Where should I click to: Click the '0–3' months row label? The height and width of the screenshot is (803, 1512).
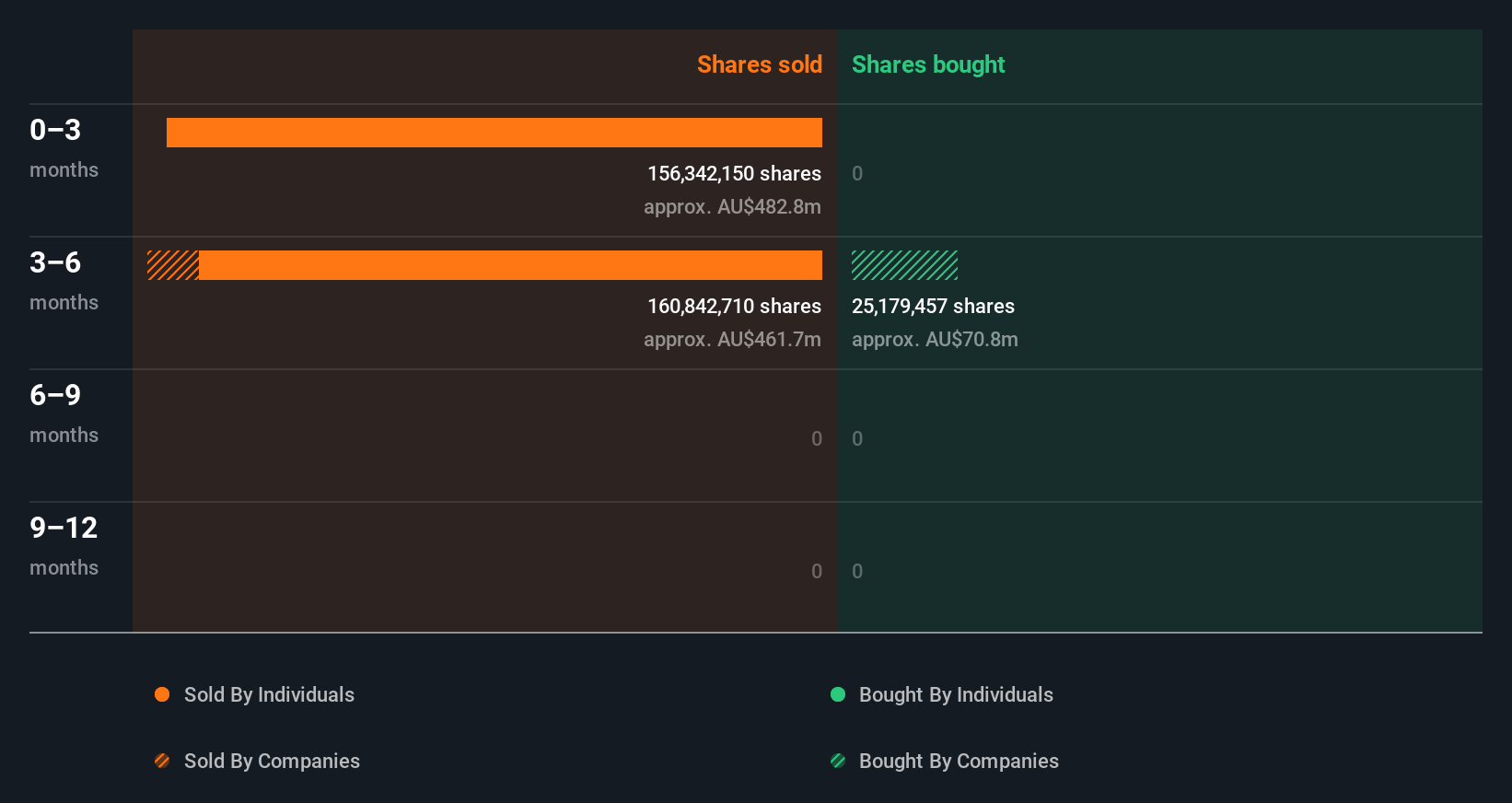(x=55, y=130)
